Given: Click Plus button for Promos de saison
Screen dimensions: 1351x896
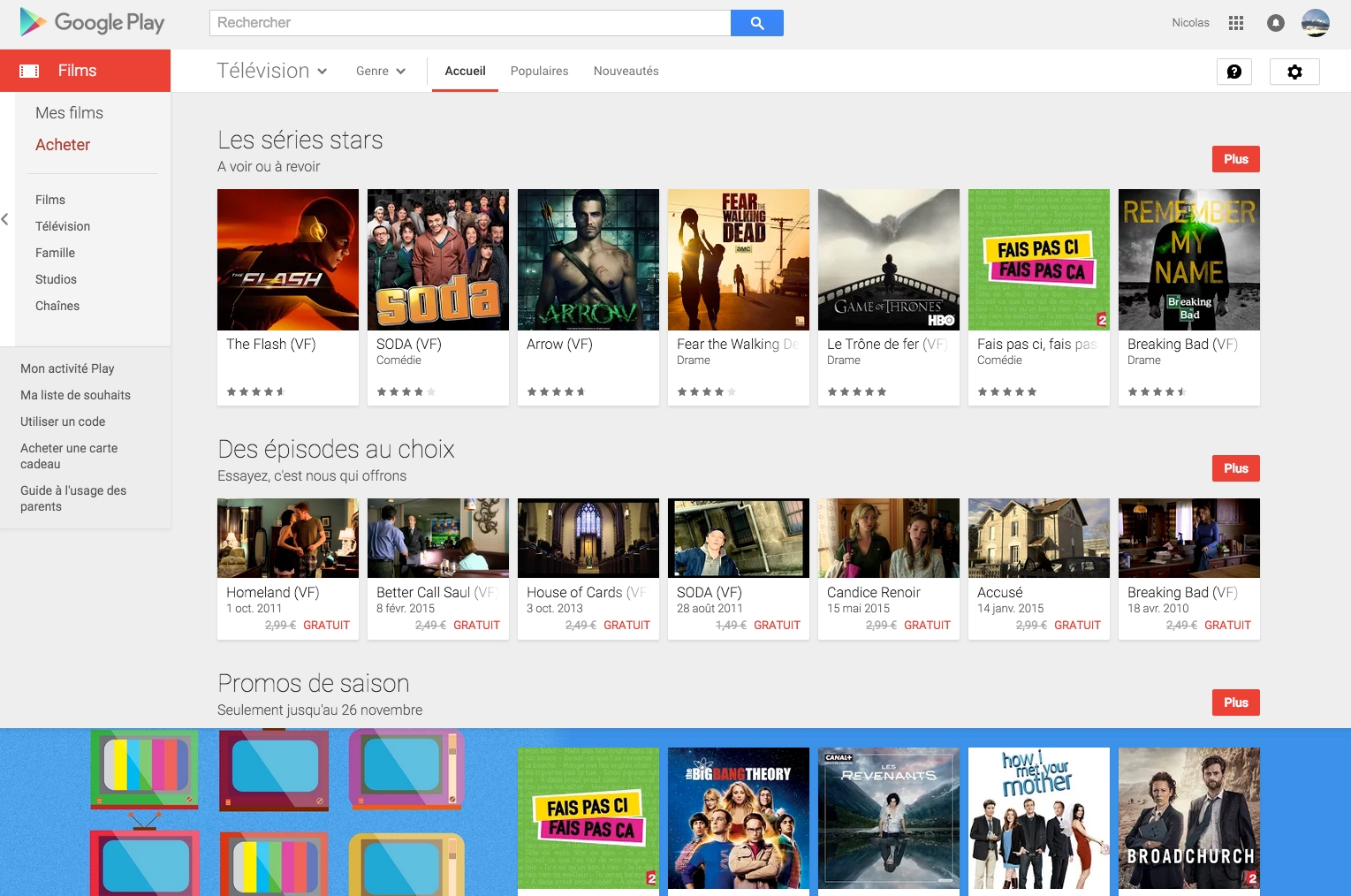Looking at the screenshot, I should [x=1236, y=702].
